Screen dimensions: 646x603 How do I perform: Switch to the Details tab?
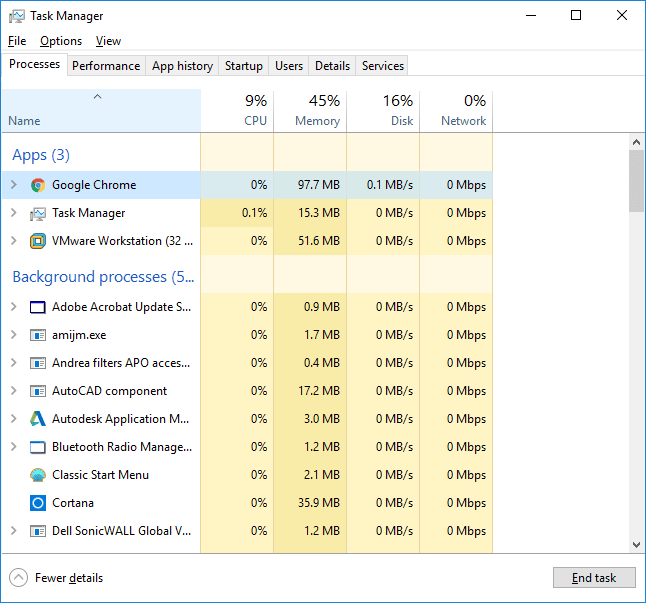[332, 66]
